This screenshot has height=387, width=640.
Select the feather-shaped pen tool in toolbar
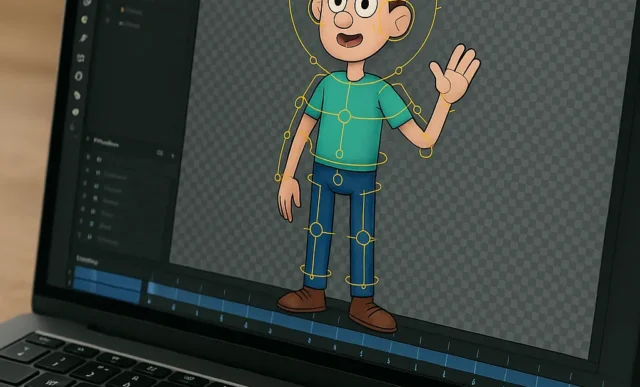[83, 38]
